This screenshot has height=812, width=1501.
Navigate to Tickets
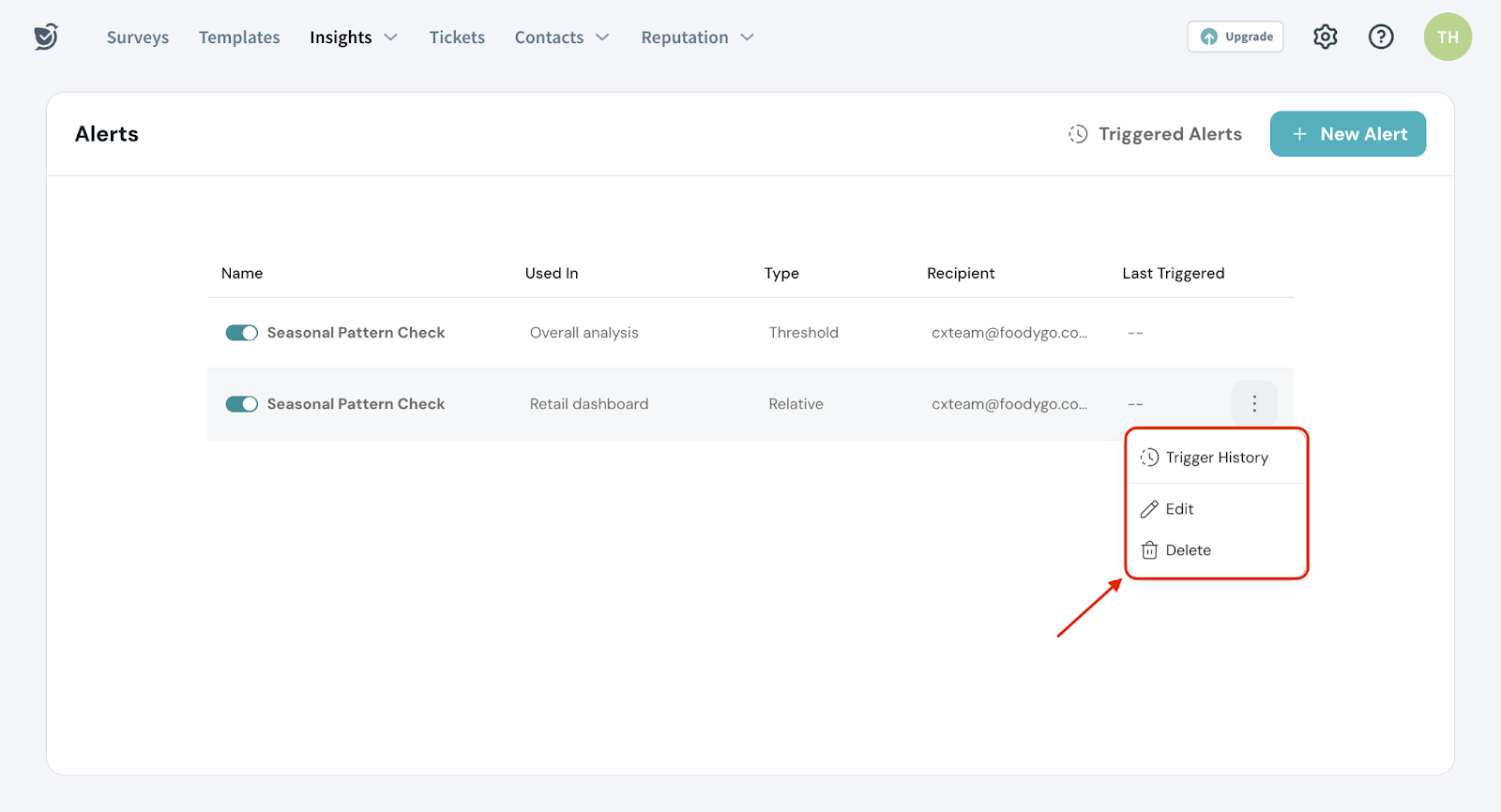[457, 38]
